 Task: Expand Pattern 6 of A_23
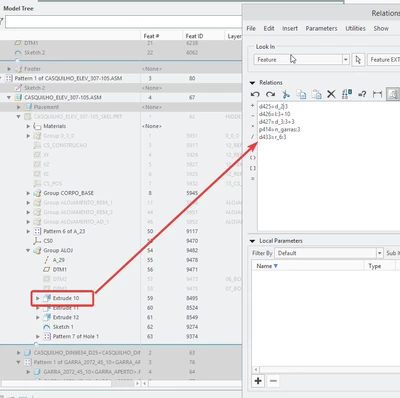coord(28,231)
